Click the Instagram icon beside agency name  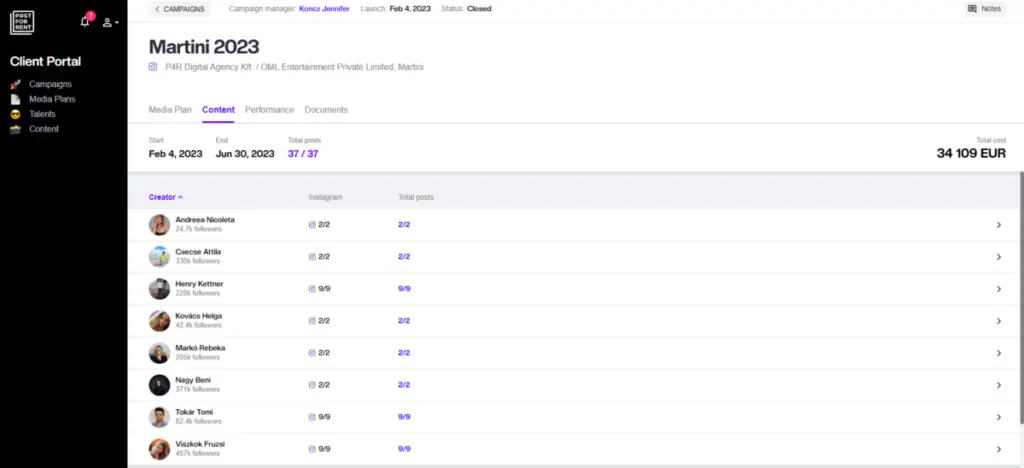(153, 67)
